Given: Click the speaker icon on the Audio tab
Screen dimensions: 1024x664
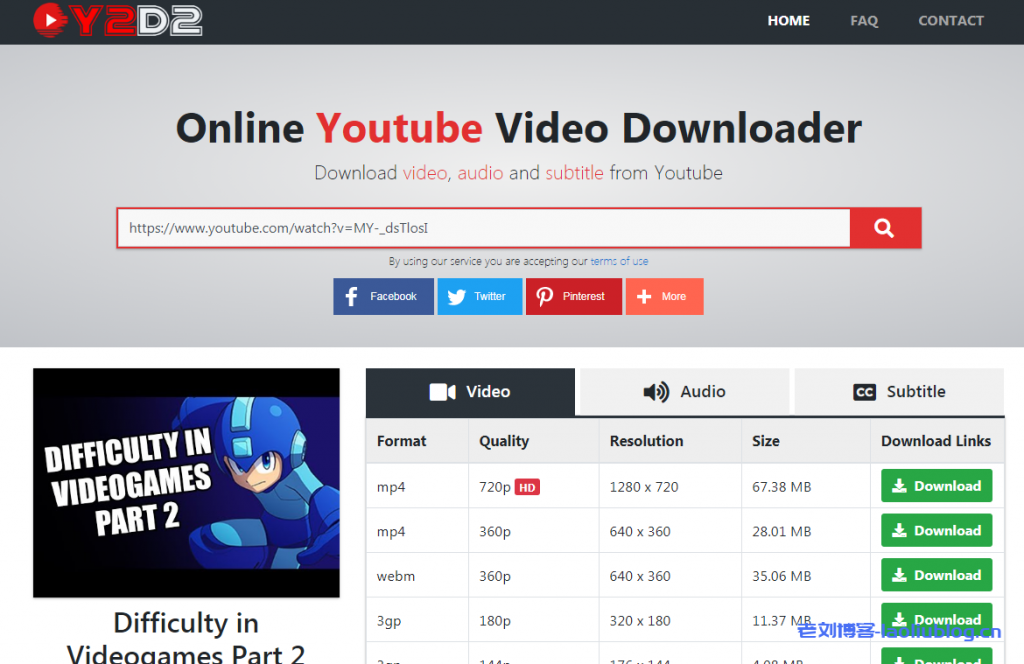Looking at the screenshot, I should click(655, 391).
